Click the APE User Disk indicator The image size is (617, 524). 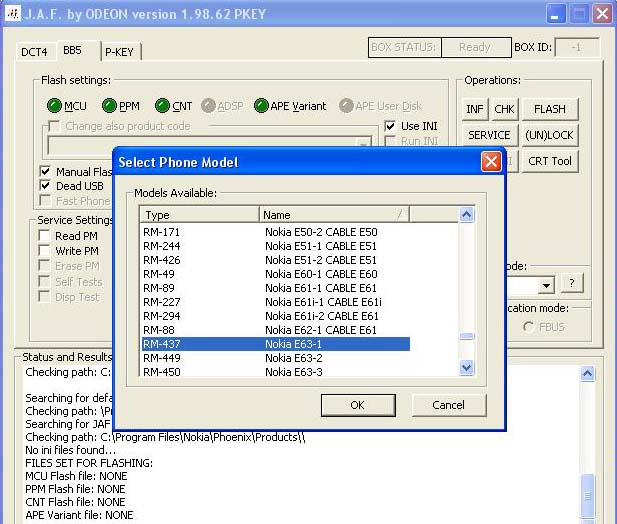pyautogui.click(x=346, y=106)
